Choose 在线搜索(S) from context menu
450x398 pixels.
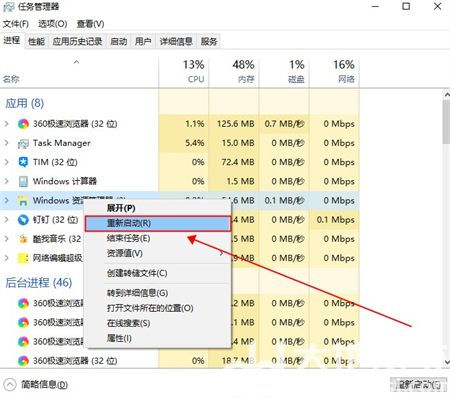pyautogui.click(x=157, y=323)
